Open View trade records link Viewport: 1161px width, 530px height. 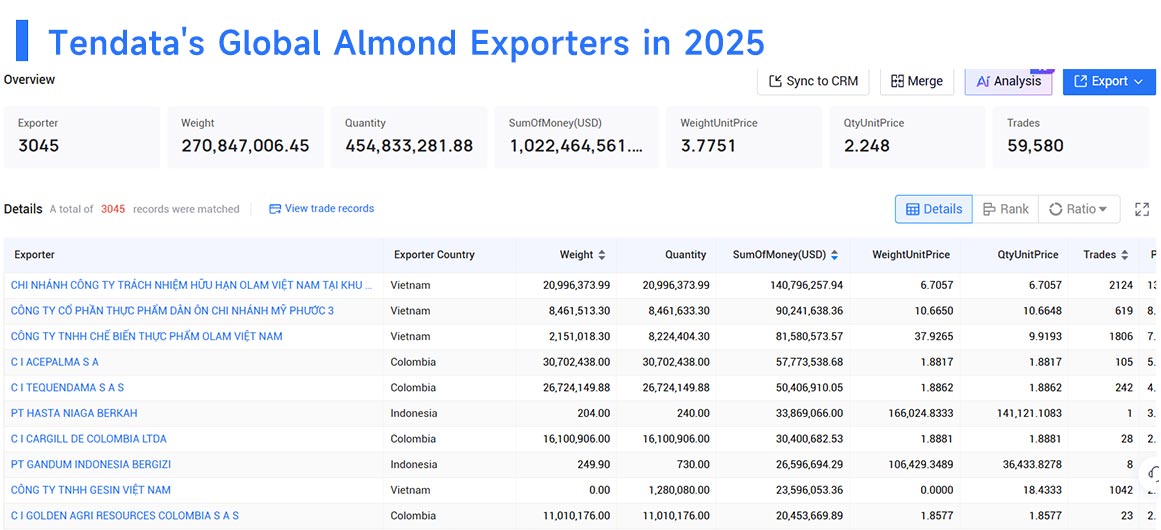(321, 209)
